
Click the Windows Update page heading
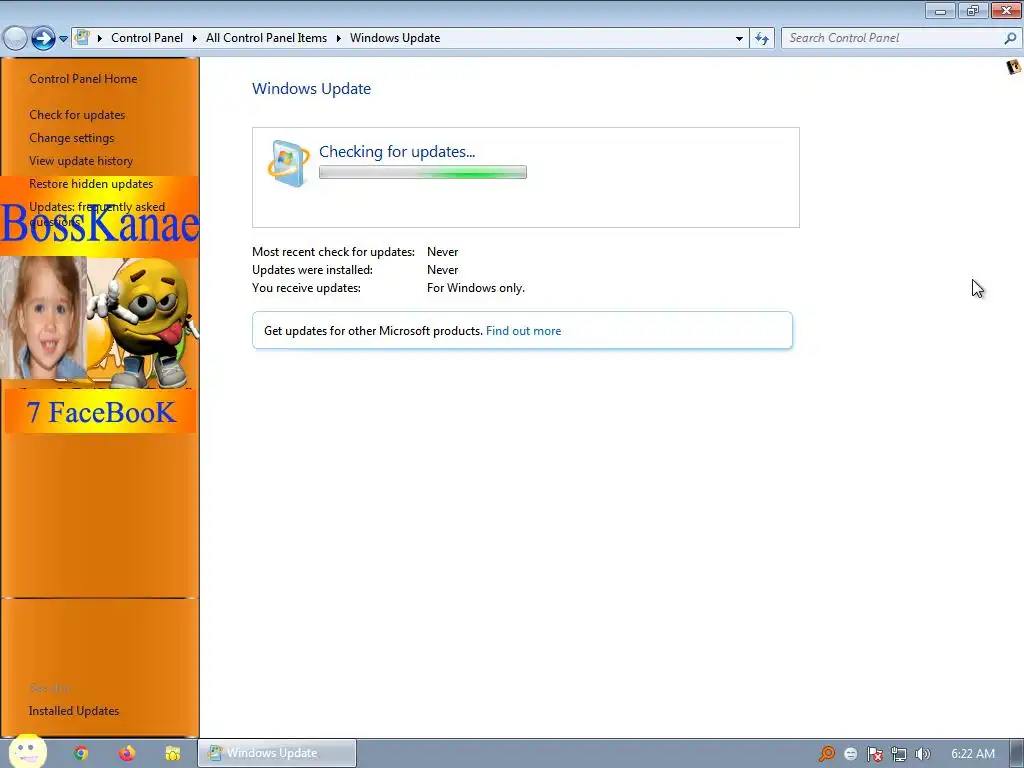coord(312,88)
